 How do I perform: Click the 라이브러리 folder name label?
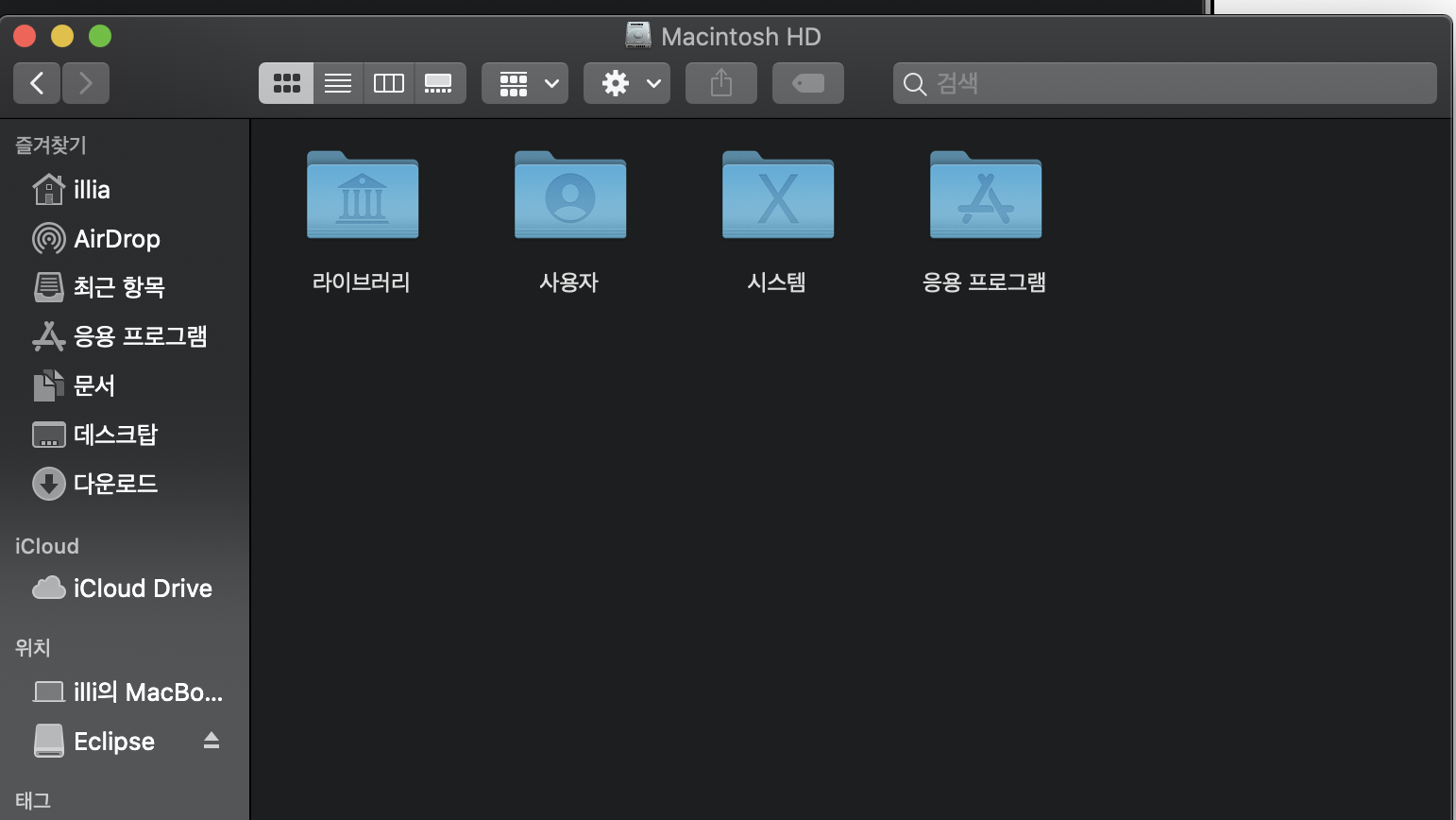click(362, 282)
